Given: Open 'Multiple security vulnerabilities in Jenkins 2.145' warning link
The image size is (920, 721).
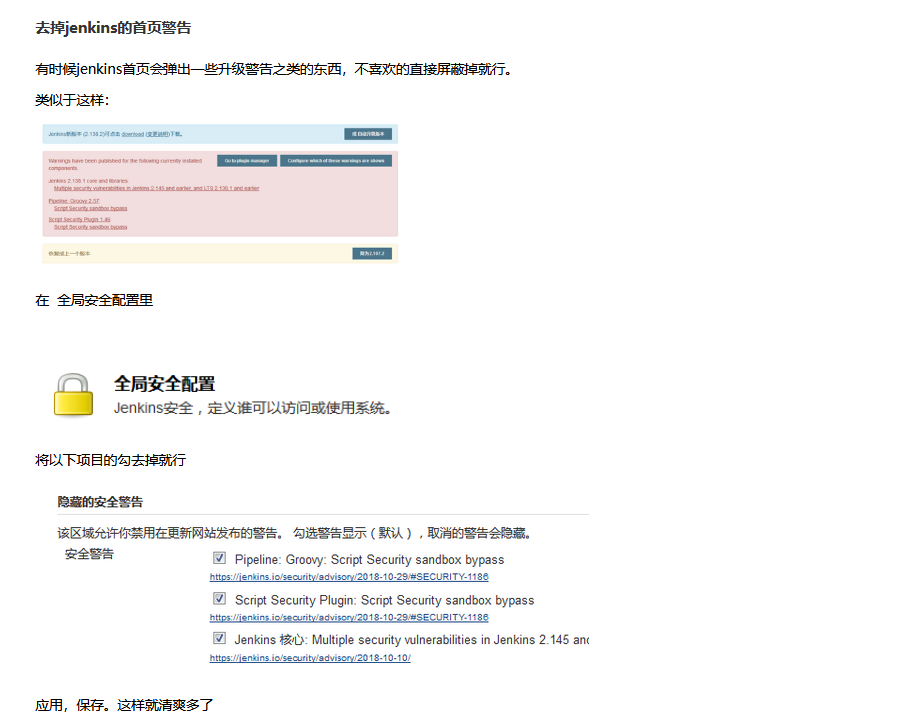Looking at the screenshot, I should pyautogui.click(x=156, y=188).
